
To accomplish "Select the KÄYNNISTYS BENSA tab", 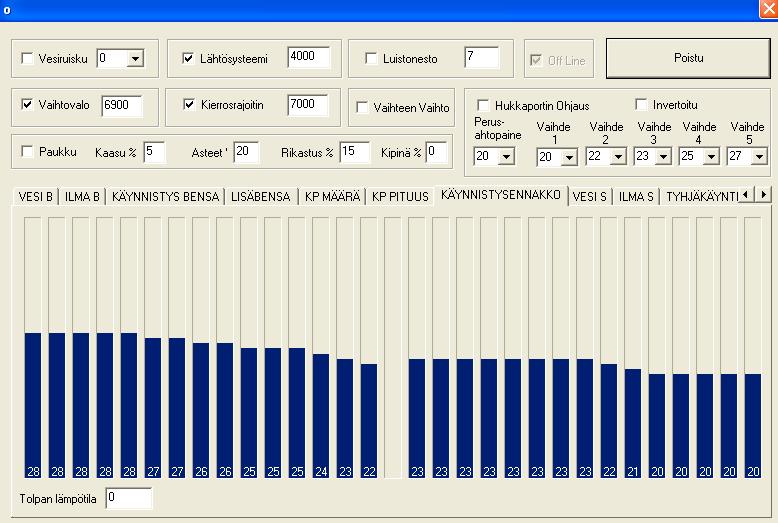I will 165,196.
